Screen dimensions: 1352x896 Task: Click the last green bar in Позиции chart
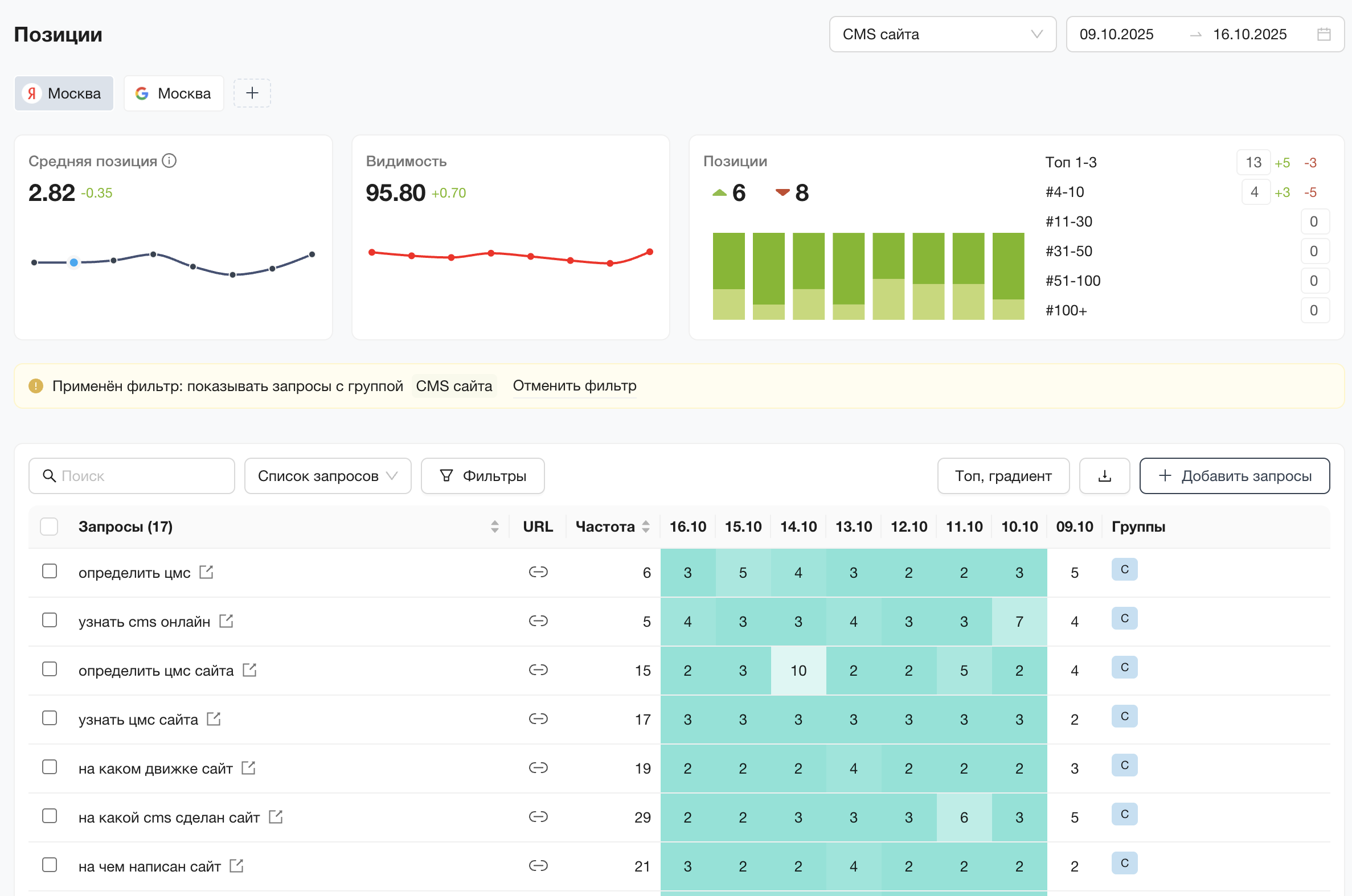pyautogui.click(x=1008, y=266)
